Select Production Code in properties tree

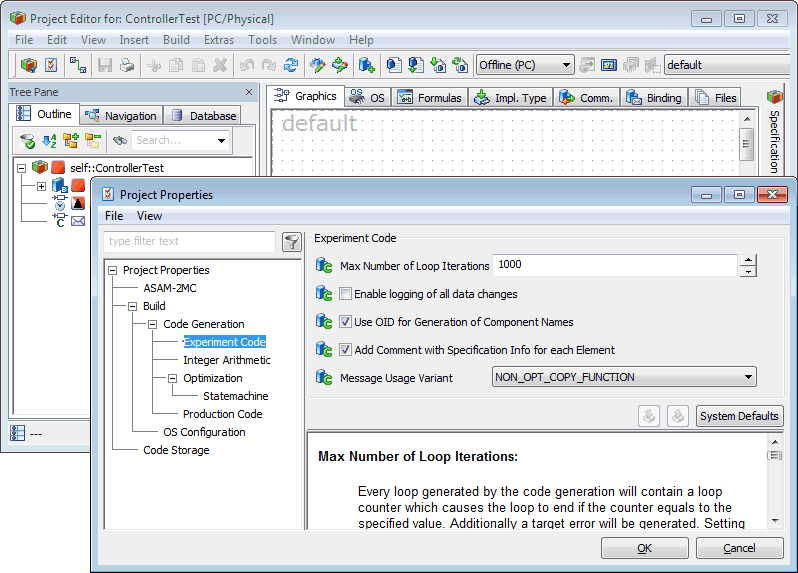[x=222, y=414]
